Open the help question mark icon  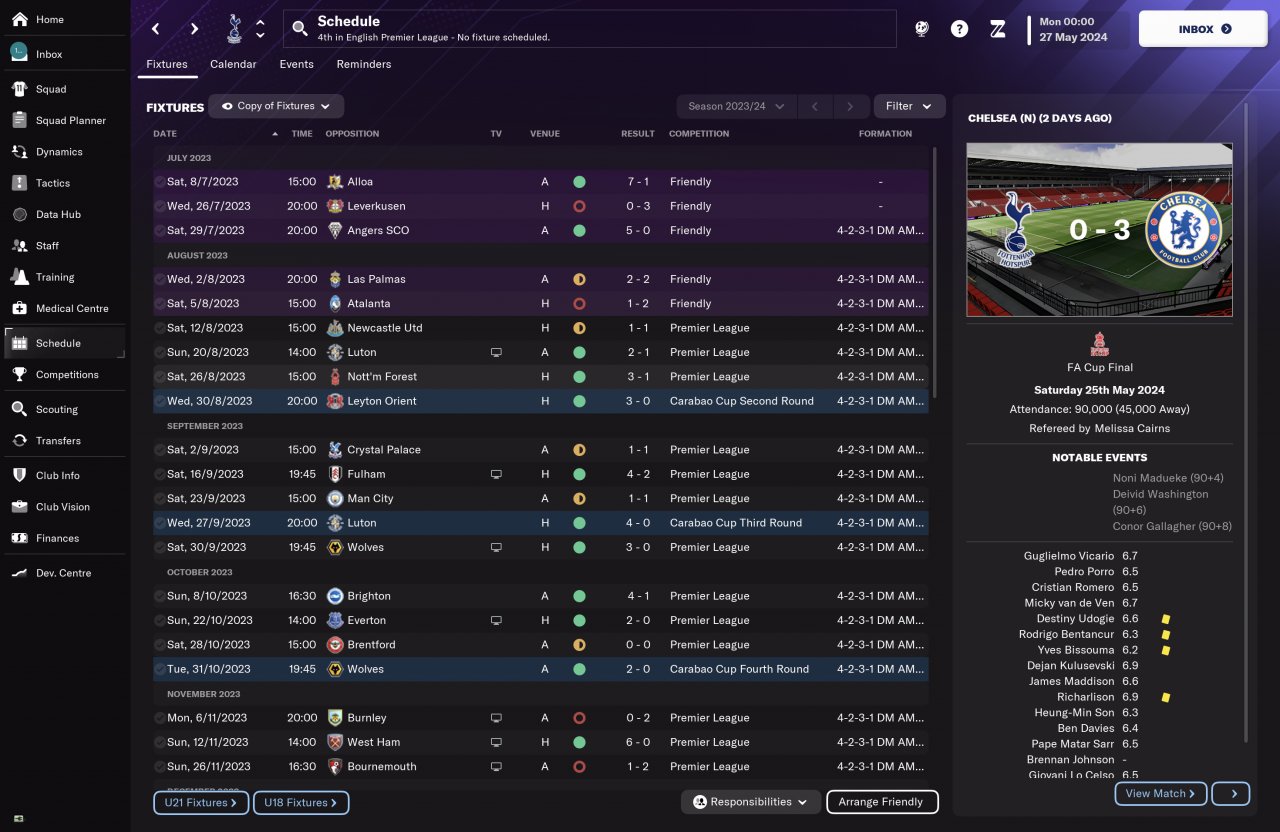pyautogui.click(x=959, y=29)
